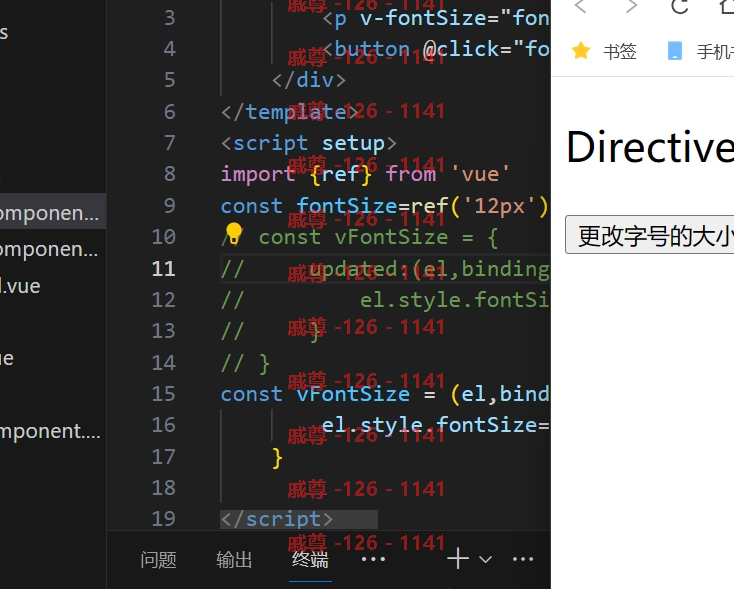The image size is (734, 589).
Task: Click the lightbulb quick-fix icon on line 10
Action: [234, 233]
